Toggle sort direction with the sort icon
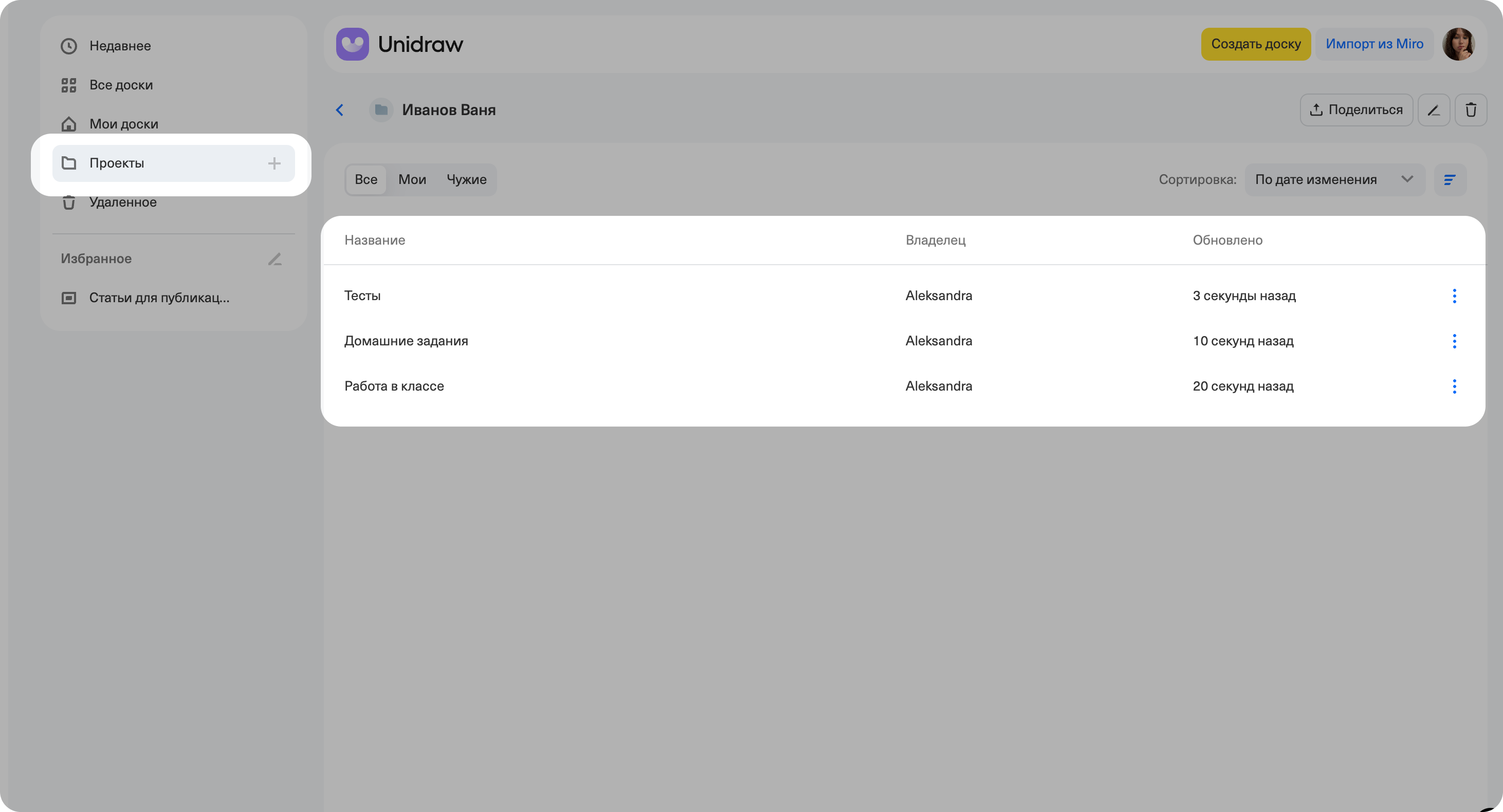1503x812 pixels. 1451,179
